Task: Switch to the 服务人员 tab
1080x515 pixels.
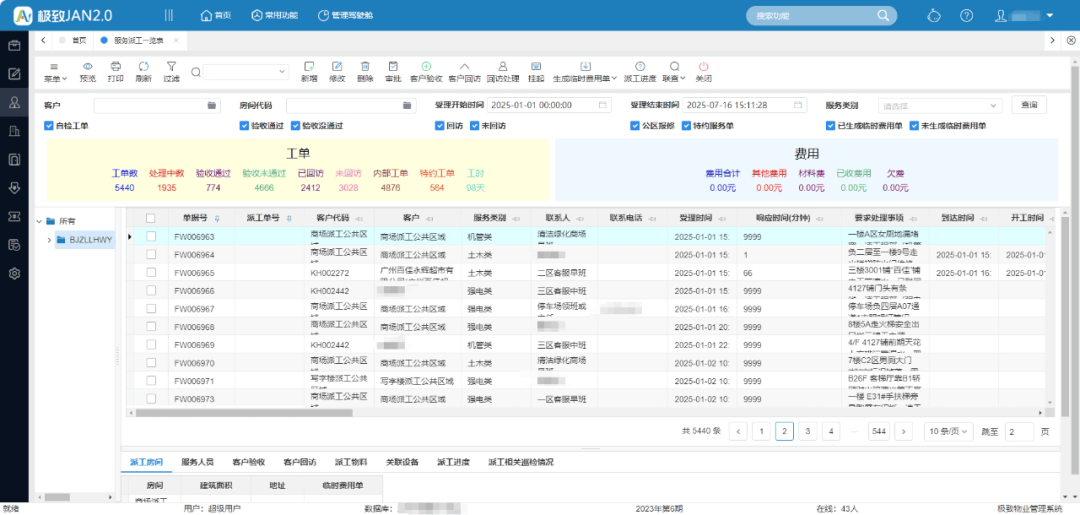Action: click(197, 462)
